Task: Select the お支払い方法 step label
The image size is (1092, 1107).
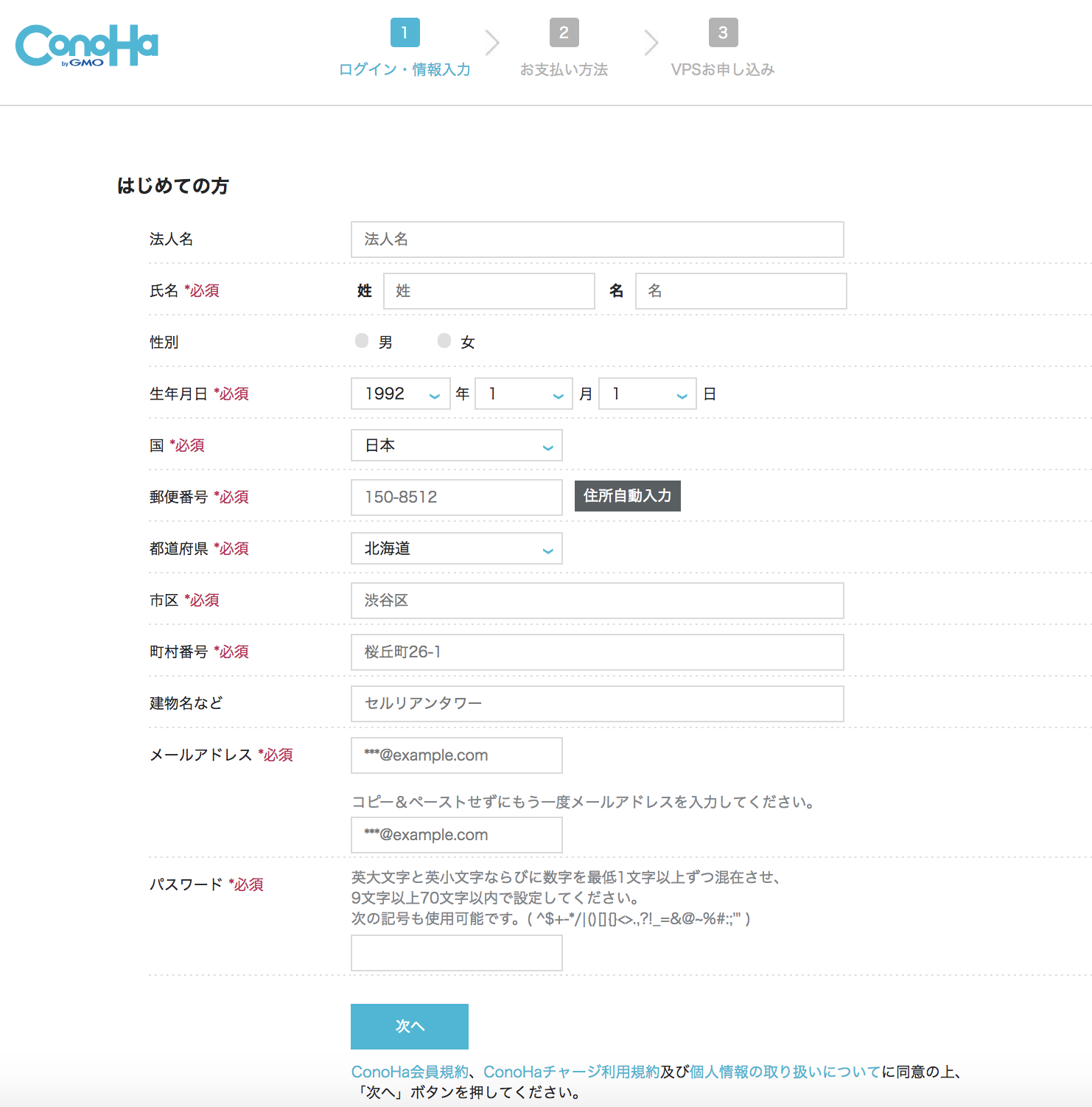Action: click(x=564, y=69)
